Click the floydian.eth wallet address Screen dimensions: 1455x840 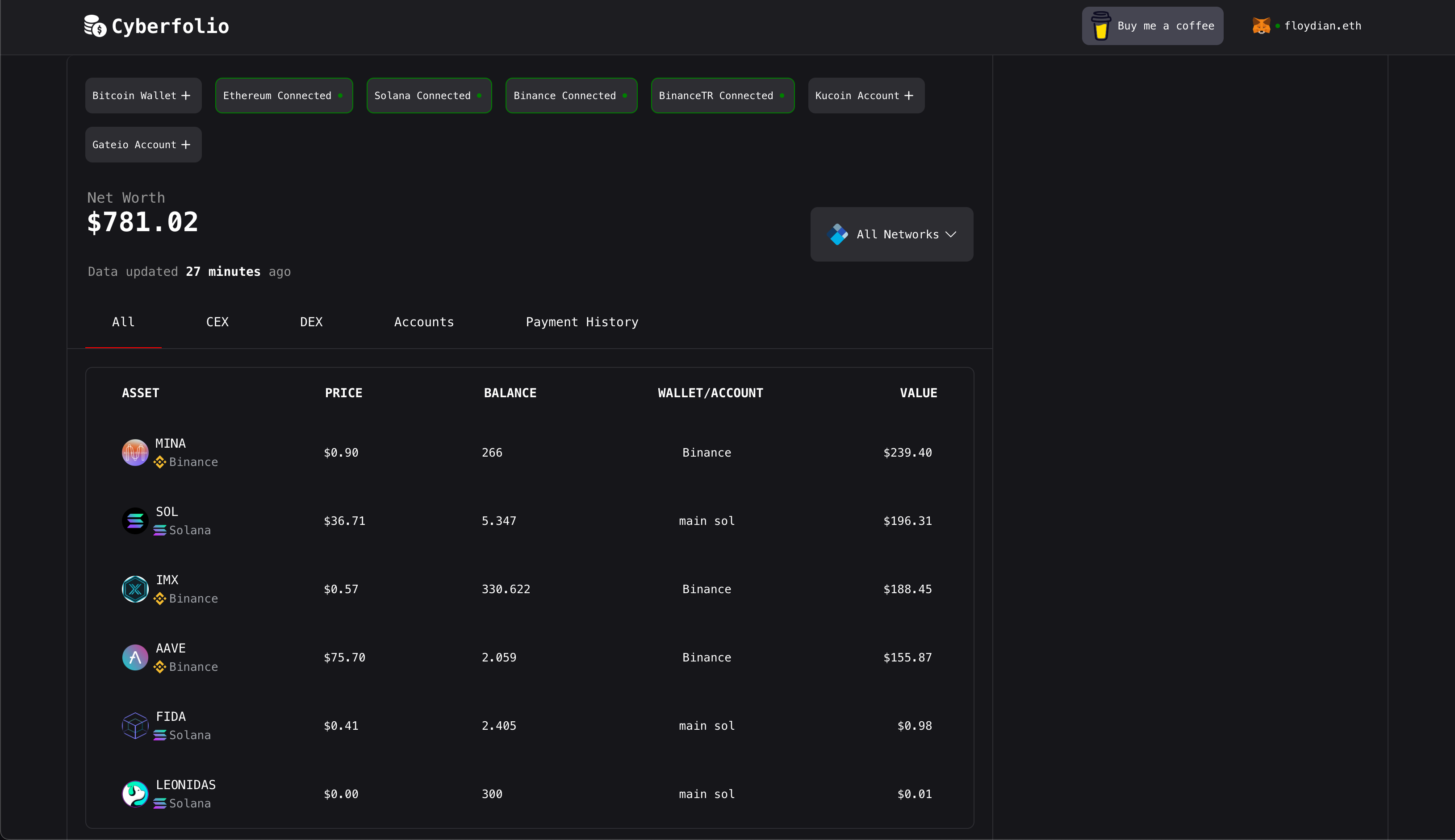pos(1323,26)
